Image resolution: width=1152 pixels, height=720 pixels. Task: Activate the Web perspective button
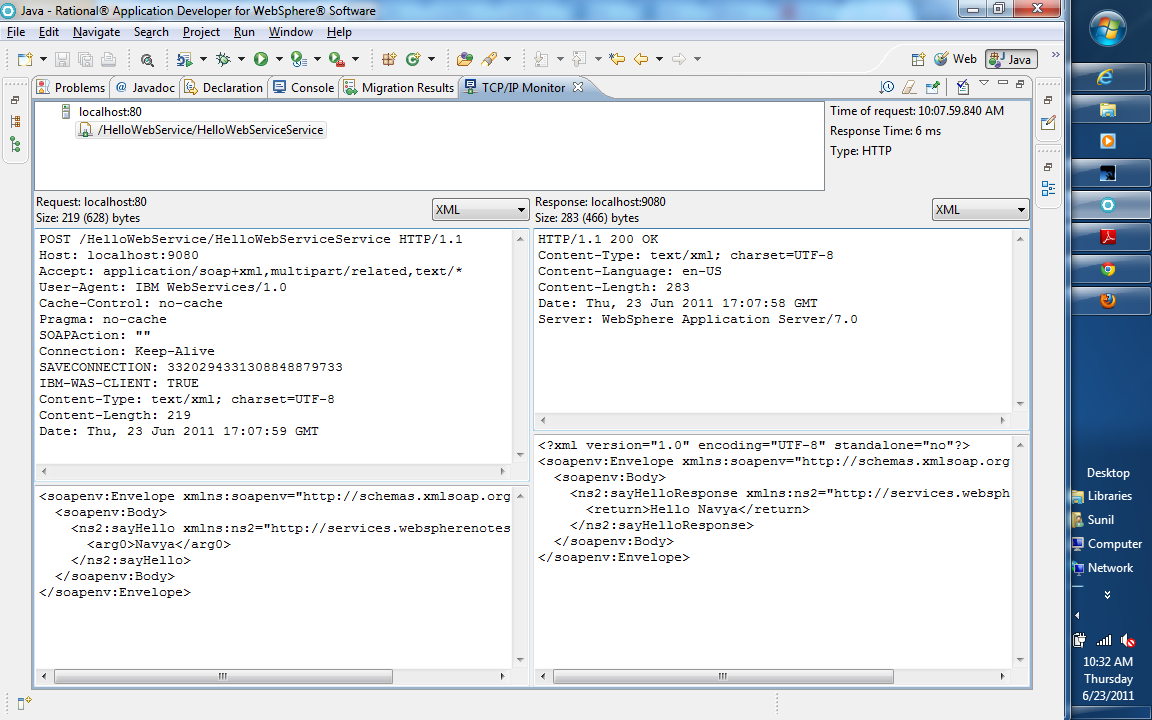tap(955, 58)
